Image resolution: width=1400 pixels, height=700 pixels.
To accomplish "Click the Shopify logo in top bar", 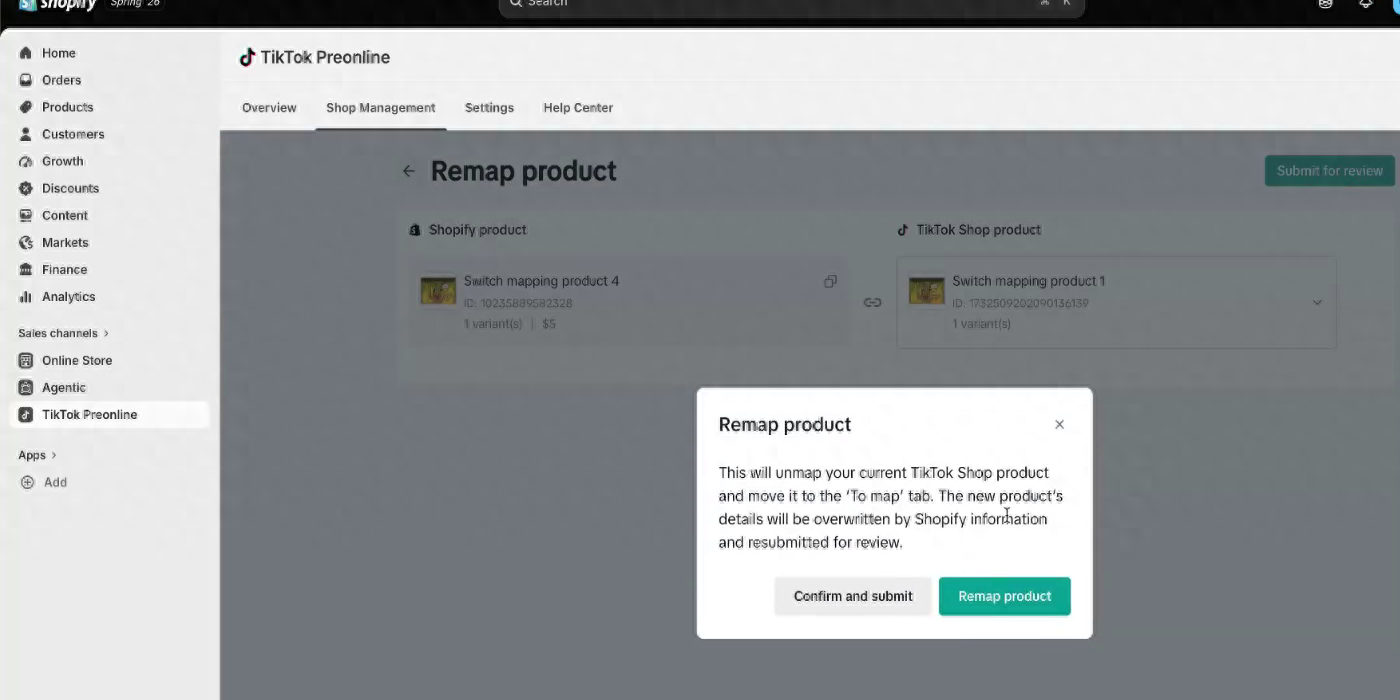I will pos(57,5).
